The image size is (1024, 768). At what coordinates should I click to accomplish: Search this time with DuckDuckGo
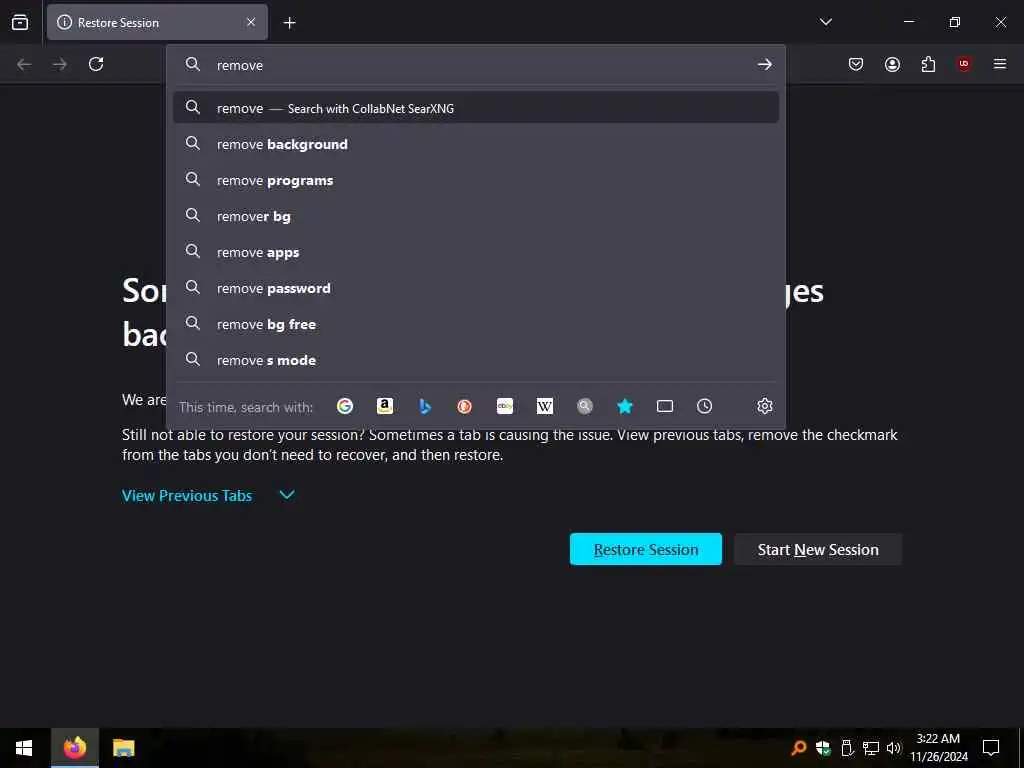[464, 406]
